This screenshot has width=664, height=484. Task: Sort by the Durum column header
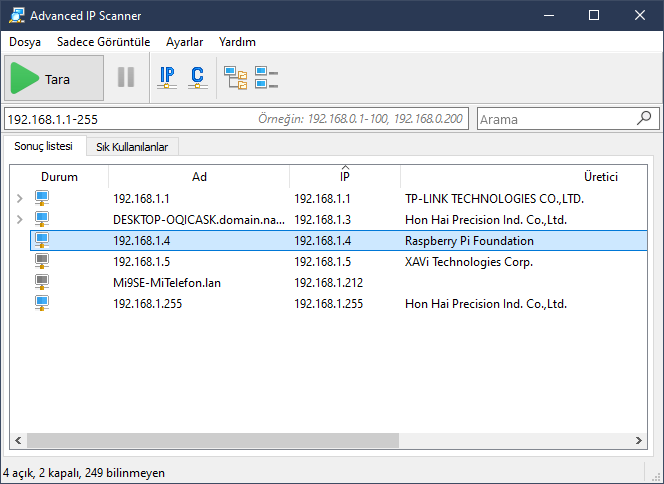(59, 177)
